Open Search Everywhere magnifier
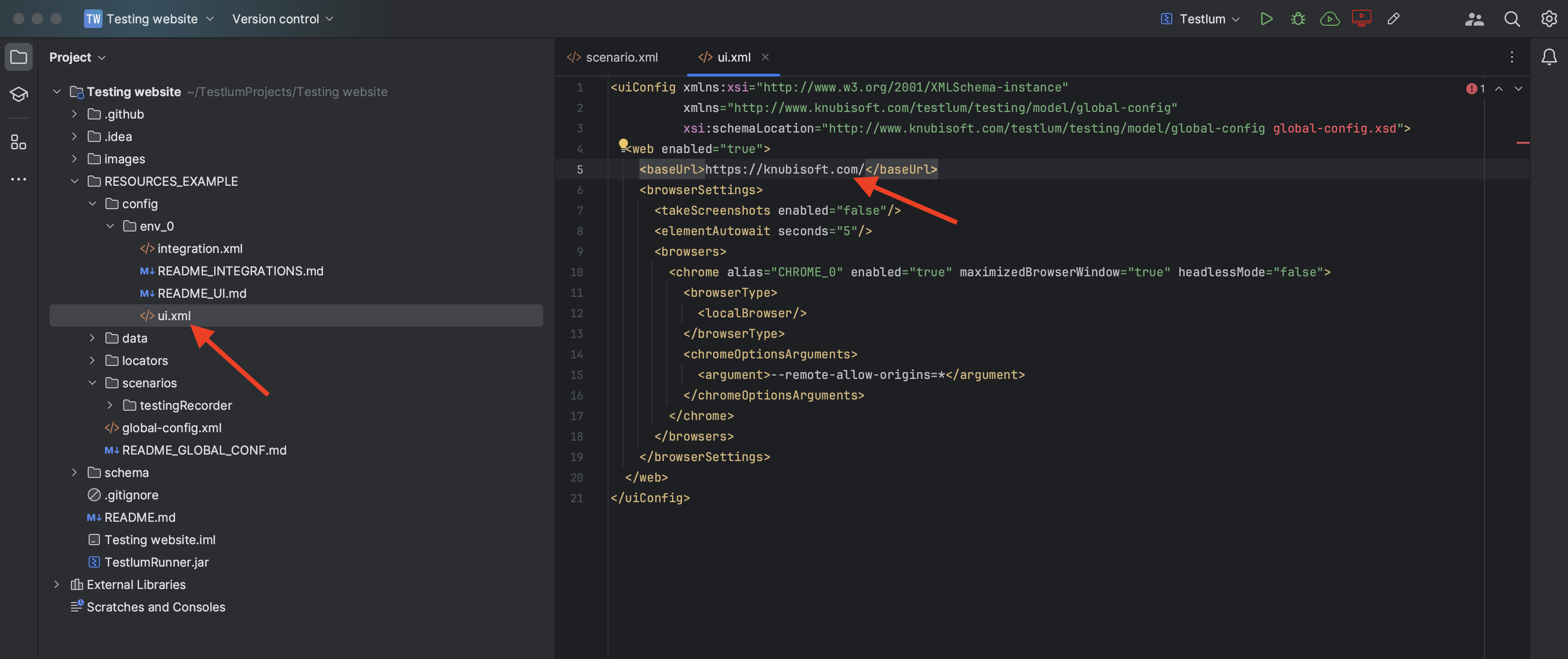This screenshot has width=1568, height=659. click(1512, 19)
